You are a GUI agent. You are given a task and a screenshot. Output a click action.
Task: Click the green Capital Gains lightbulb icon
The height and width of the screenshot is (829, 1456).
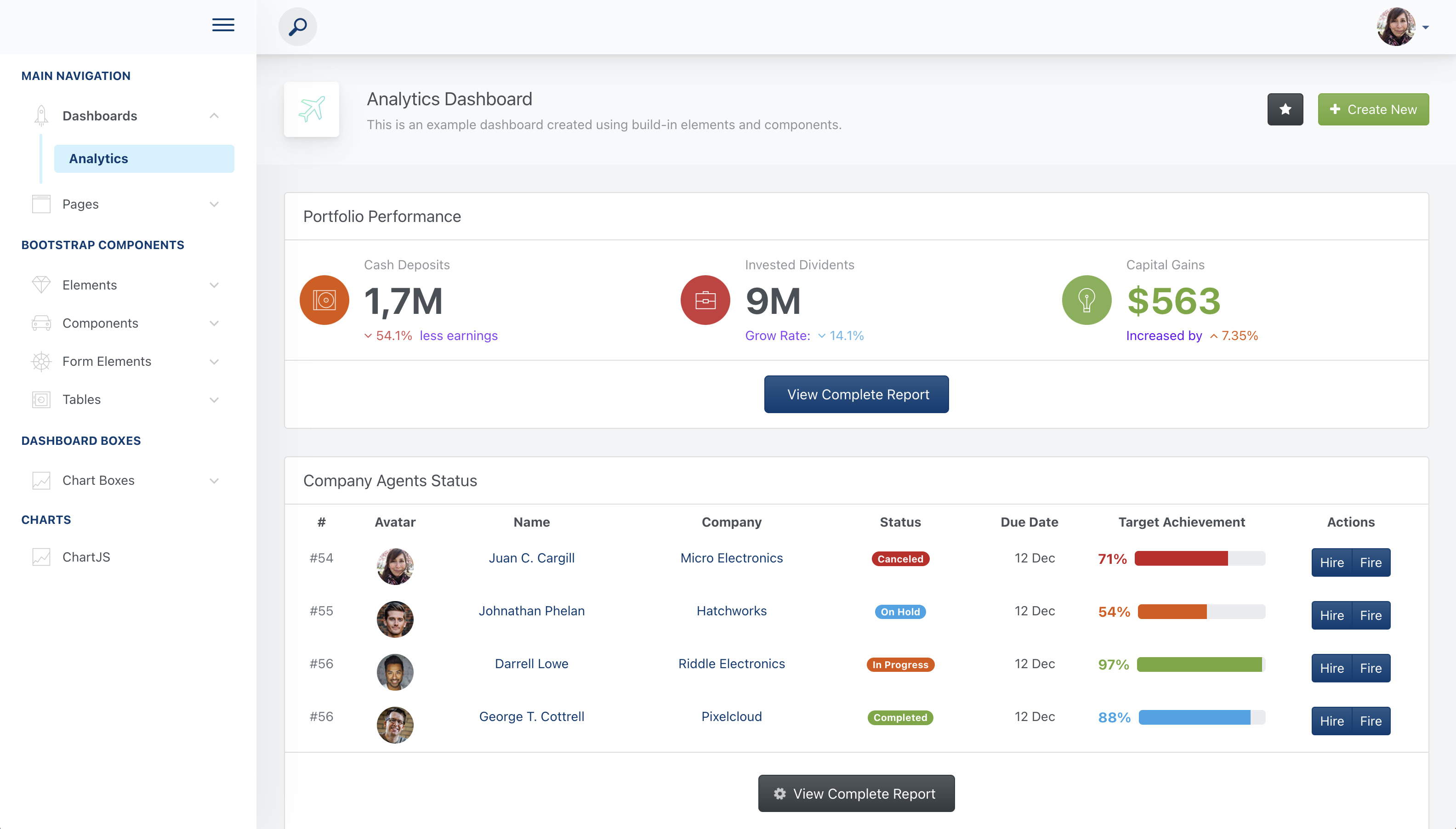tap(1086, 300)
